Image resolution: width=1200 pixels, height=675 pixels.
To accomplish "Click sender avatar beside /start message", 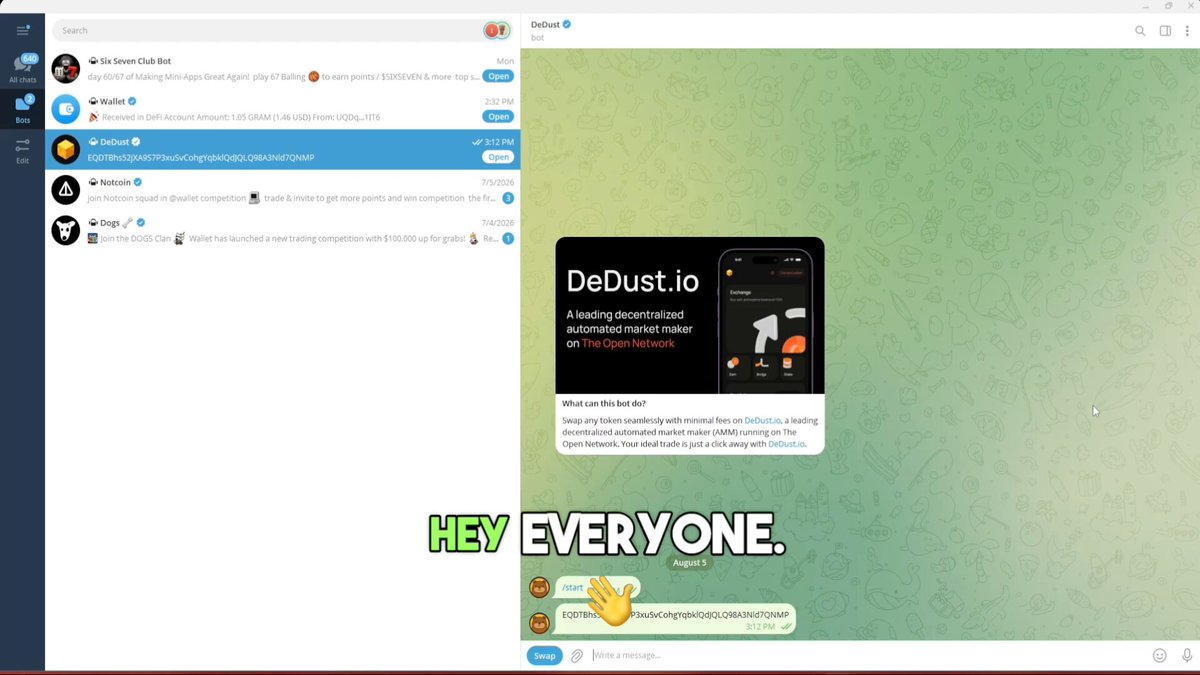I will click(x=539, y=587).
